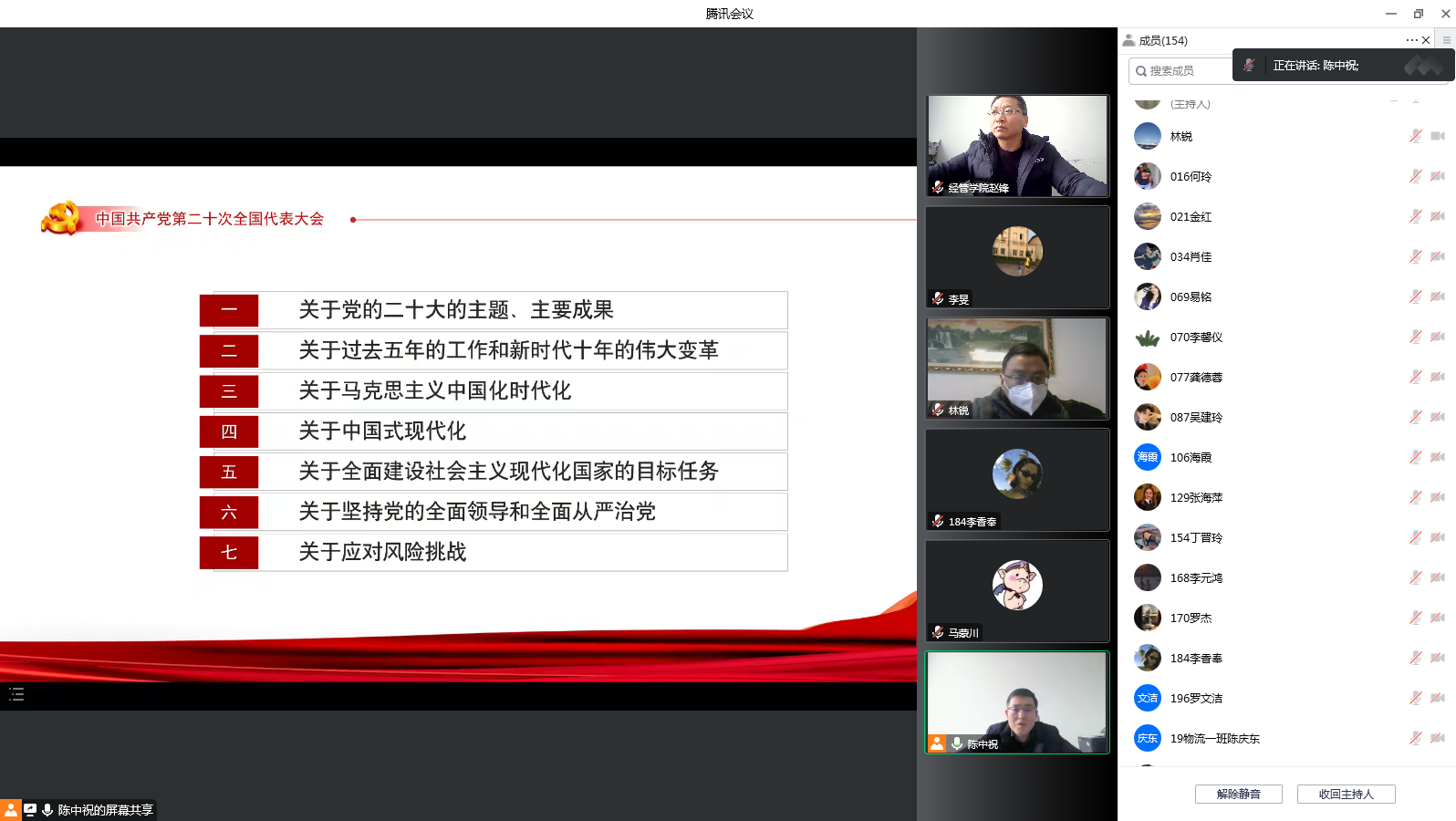Select member 170罗杰 in the list
This screenshot has height=821, width=1456.
[1191, 618]
